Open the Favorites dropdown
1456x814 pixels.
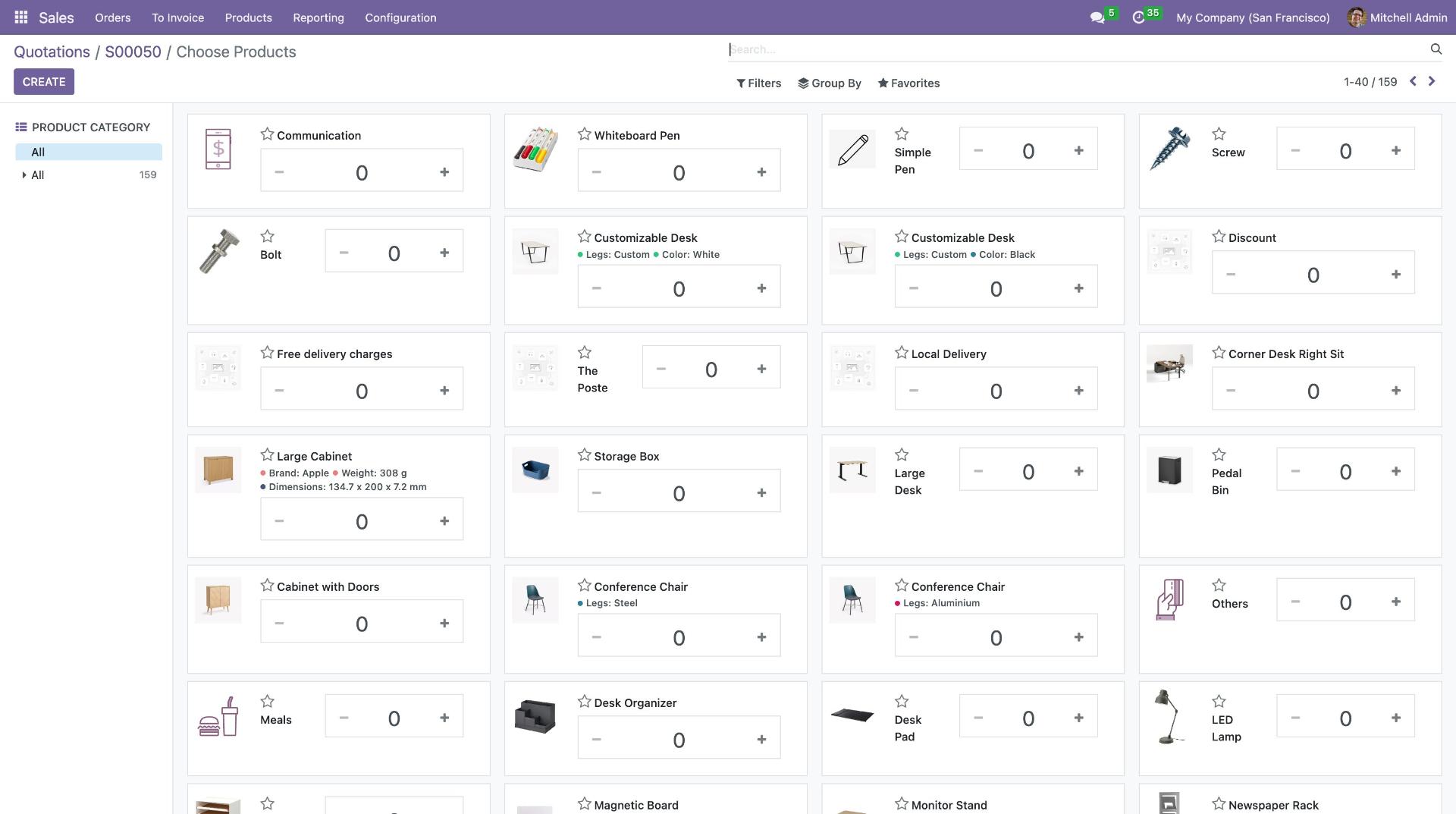(x=908, y=83)
